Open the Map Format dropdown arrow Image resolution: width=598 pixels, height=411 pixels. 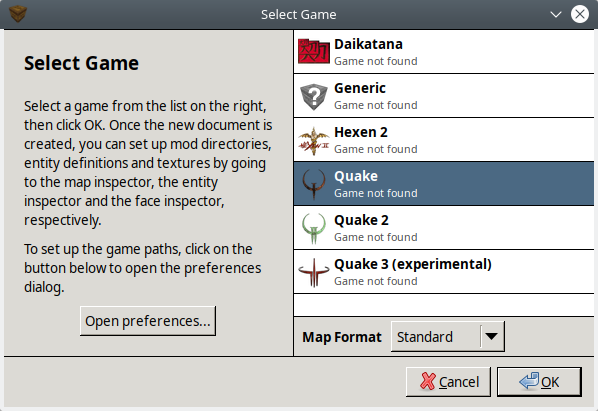pos(492,336)
